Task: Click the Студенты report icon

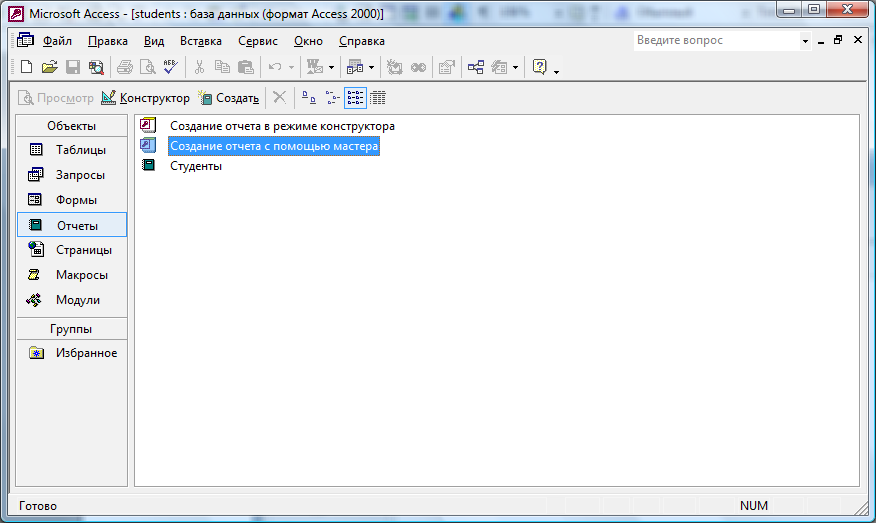Action: pos(148,165)
